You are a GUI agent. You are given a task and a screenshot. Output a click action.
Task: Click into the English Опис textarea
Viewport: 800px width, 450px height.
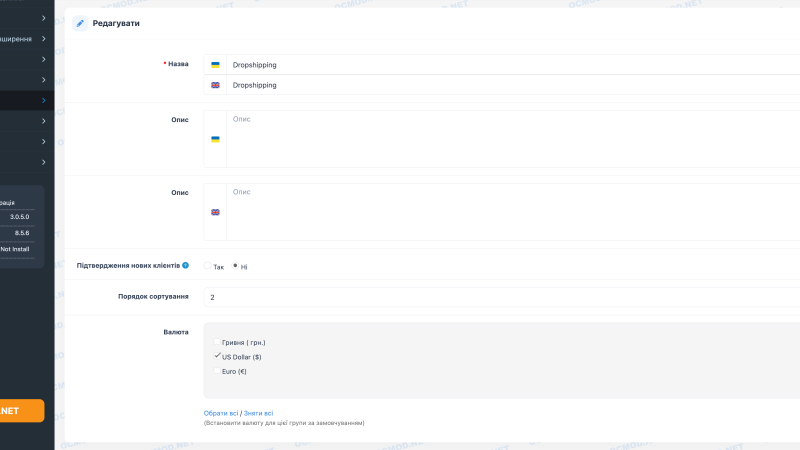513,212
